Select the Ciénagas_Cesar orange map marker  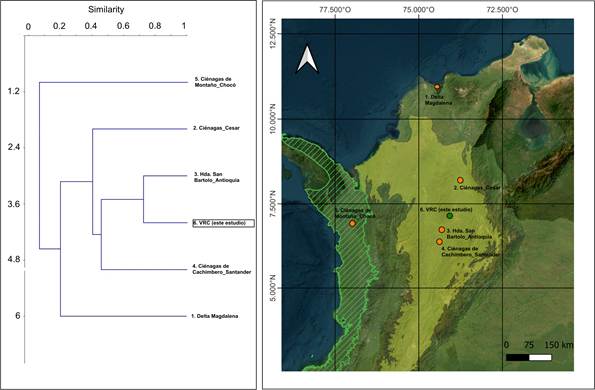click(x=460, y=180)
